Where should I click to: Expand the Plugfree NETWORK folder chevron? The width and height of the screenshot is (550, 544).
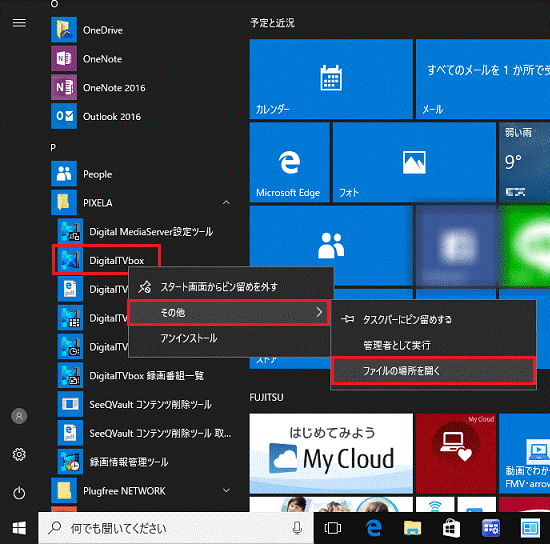click(227, 490)
